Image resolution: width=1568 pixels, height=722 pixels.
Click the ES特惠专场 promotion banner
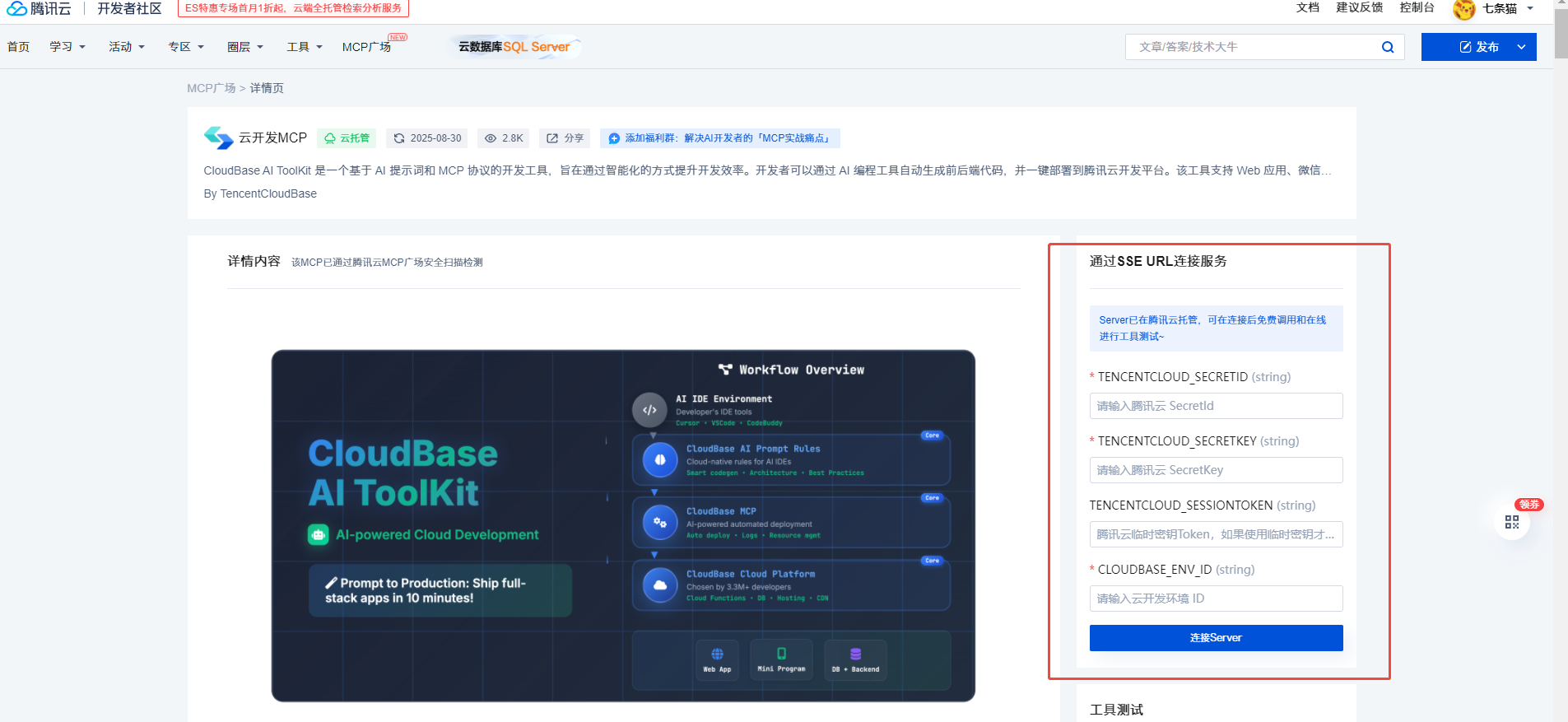tap(293, 8)
